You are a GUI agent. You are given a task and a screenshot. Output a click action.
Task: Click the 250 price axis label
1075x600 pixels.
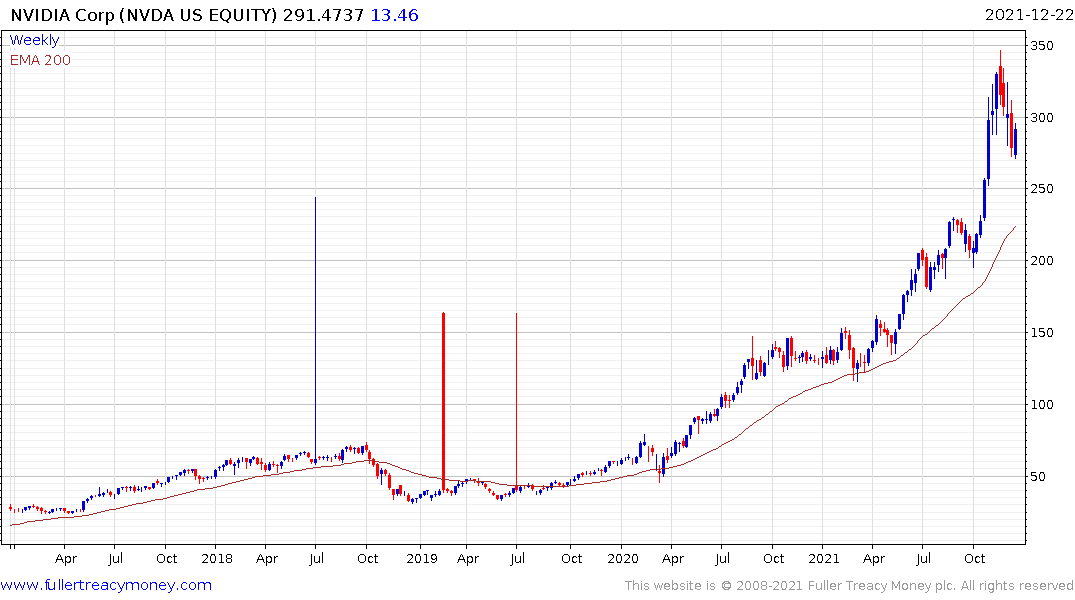click(x=1042, y=189)
